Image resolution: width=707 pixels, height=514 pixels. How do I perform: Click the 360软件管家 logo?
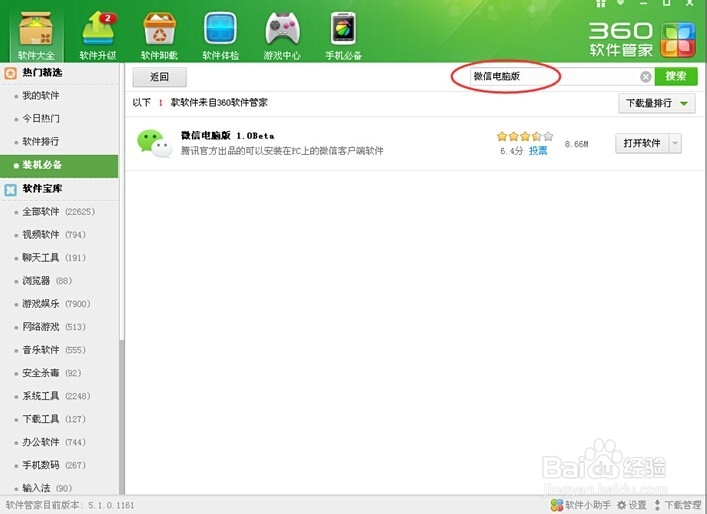pyautogui.click(x=642, y=40)
